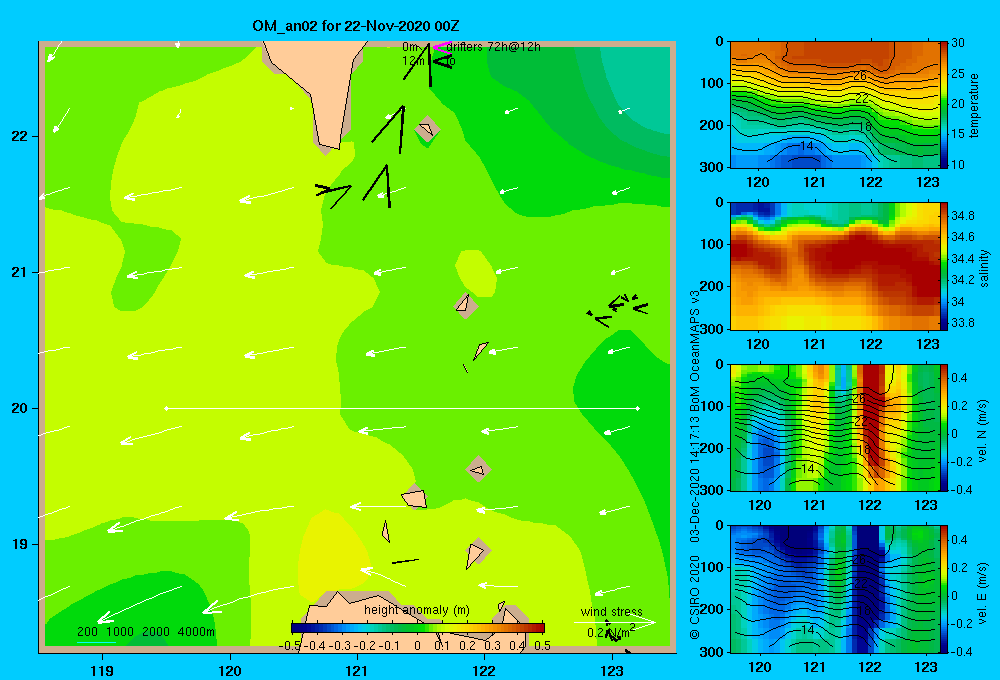Viewport: 1000px width, 680px height.
Task: Click the 'temperature' vertical axis label
Action: 974,105
